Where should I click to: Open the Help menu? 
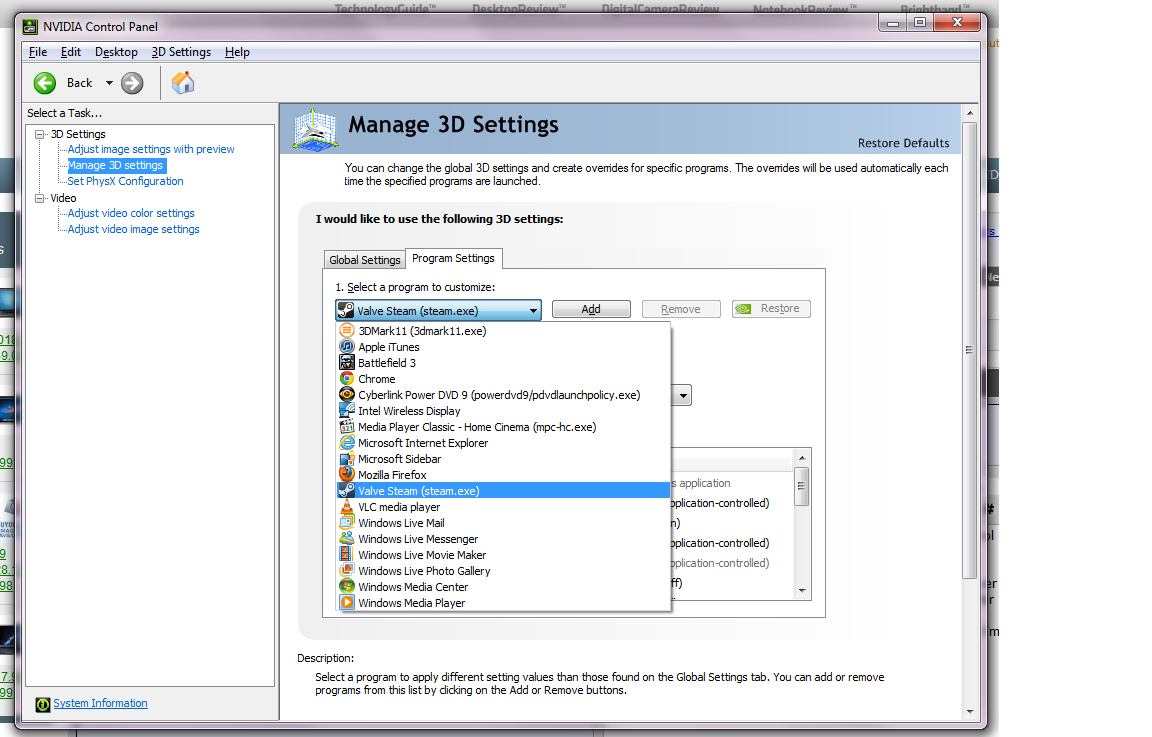tap(237, 52)
